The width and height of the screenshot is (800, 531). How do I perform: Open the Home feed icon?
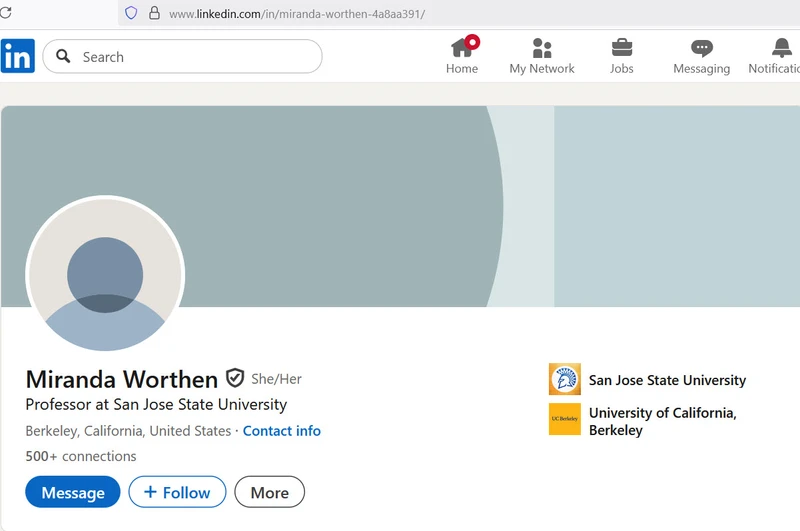[x=462, y=48]
